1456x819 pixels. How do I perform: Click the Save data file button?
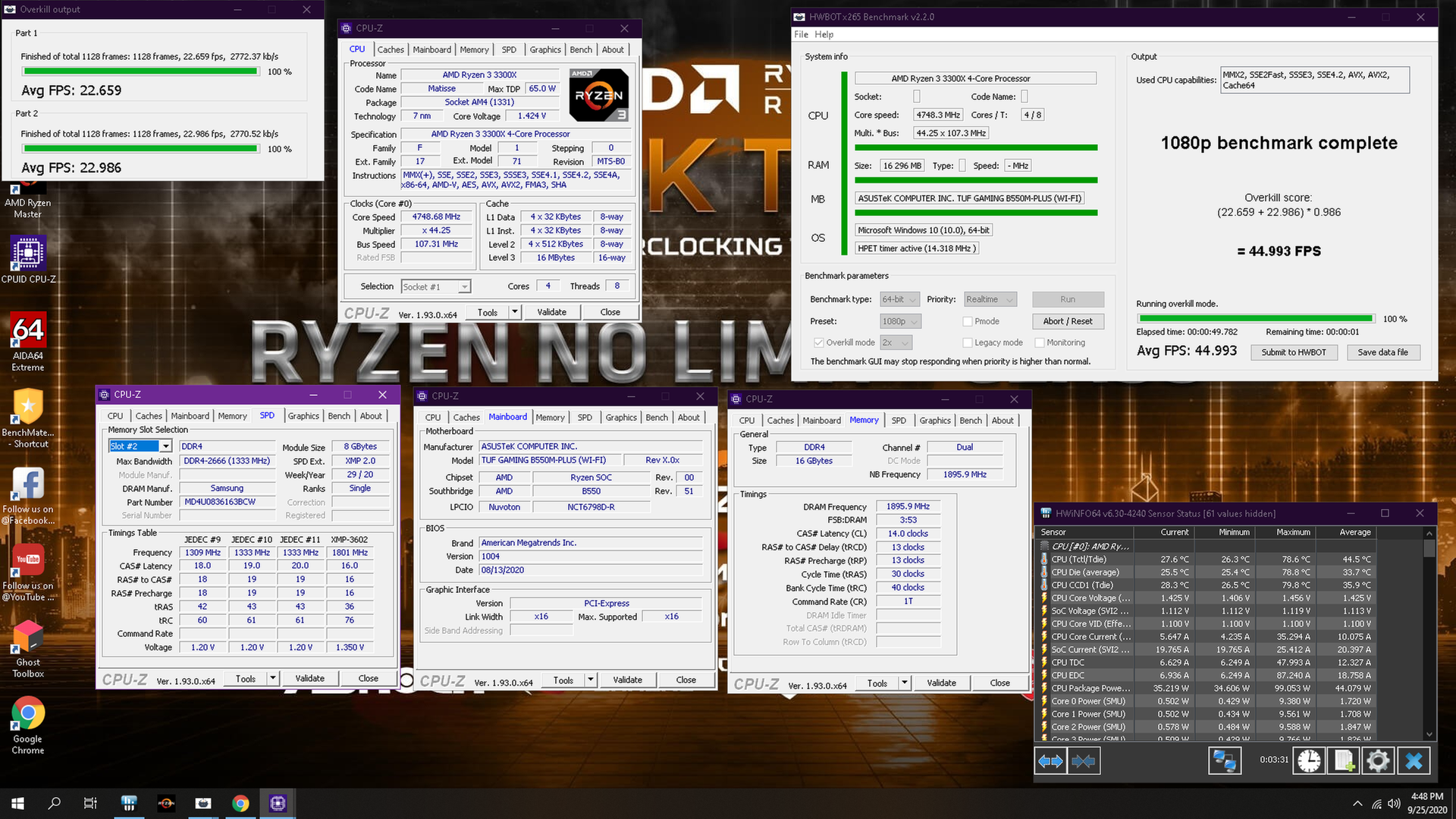1382,352
